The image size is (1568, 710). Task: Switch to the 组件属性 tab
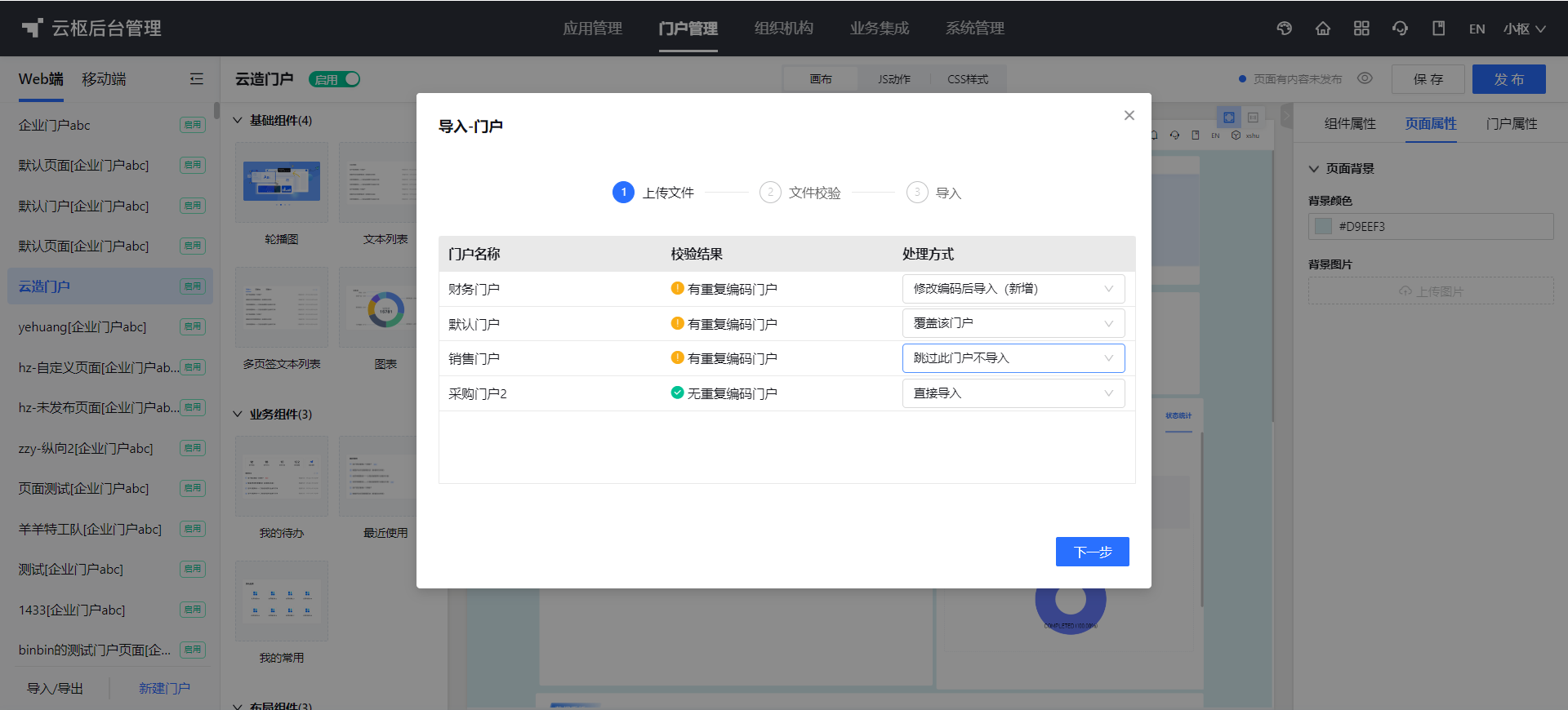1350,123
